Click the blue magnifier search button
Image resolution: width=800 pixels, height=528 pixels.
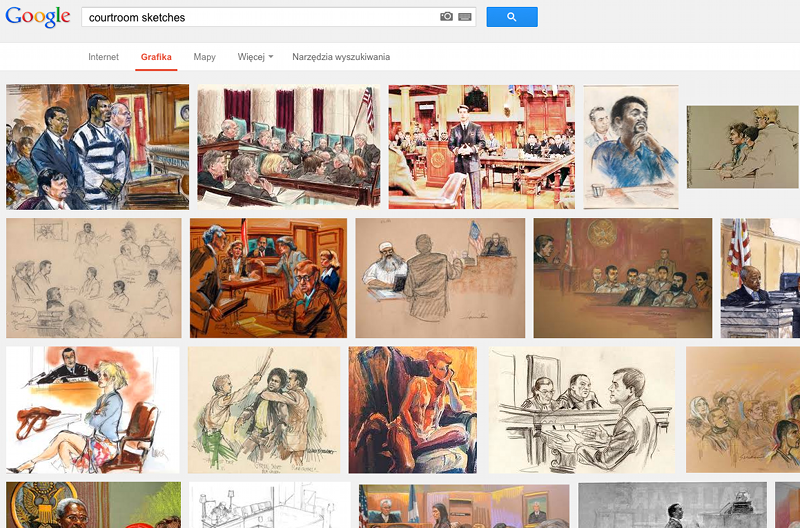point(511,17)
